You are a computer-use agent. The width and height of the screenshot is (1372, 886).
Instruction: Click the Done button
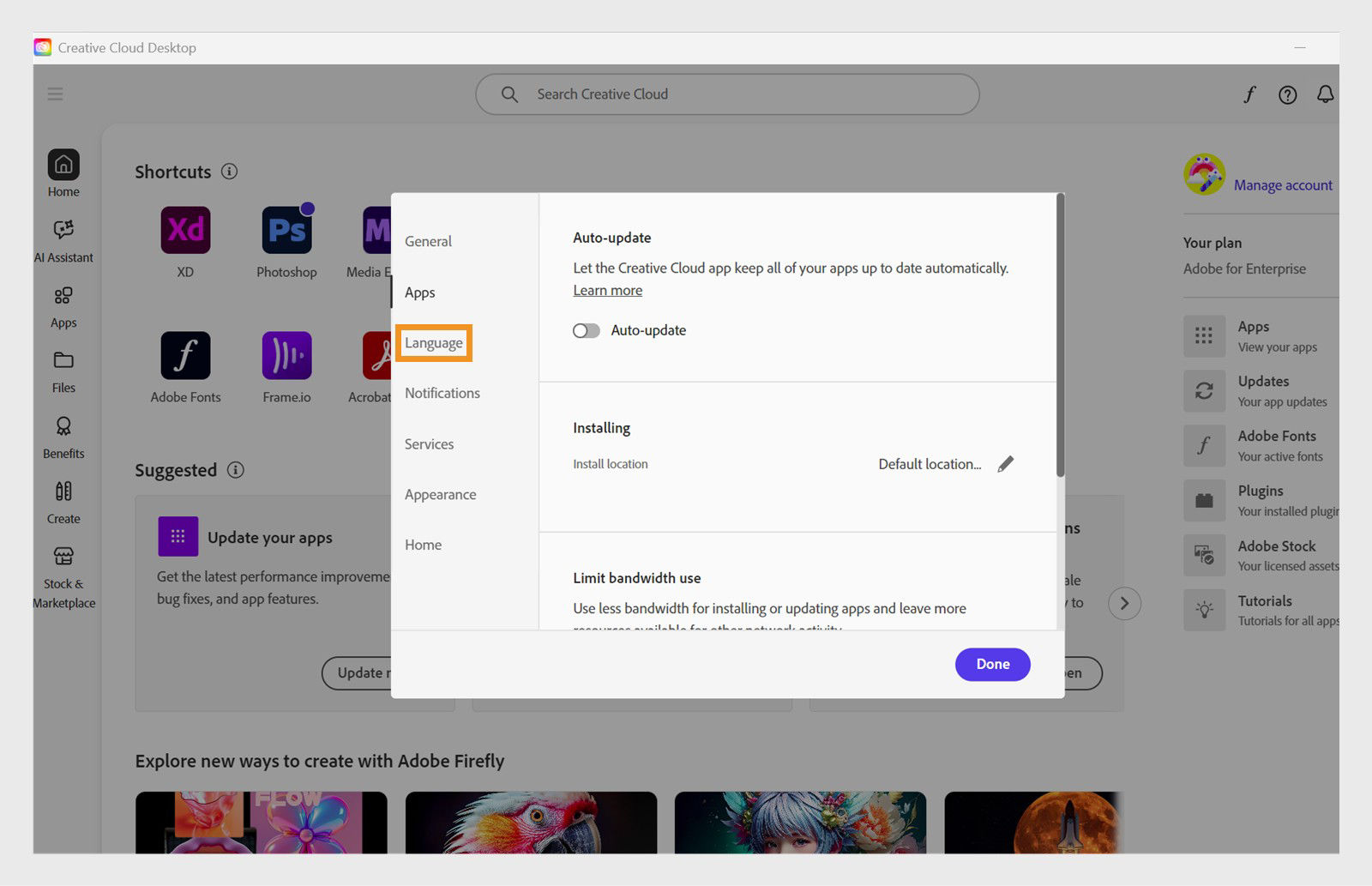[x=993, y=664]
